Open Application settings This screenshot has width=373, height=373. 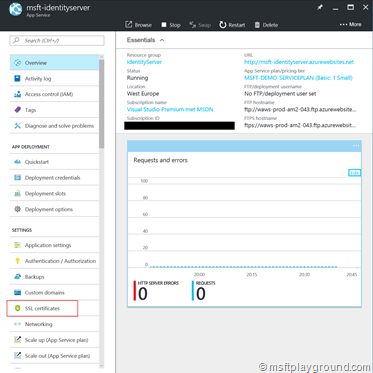point(54,245)
